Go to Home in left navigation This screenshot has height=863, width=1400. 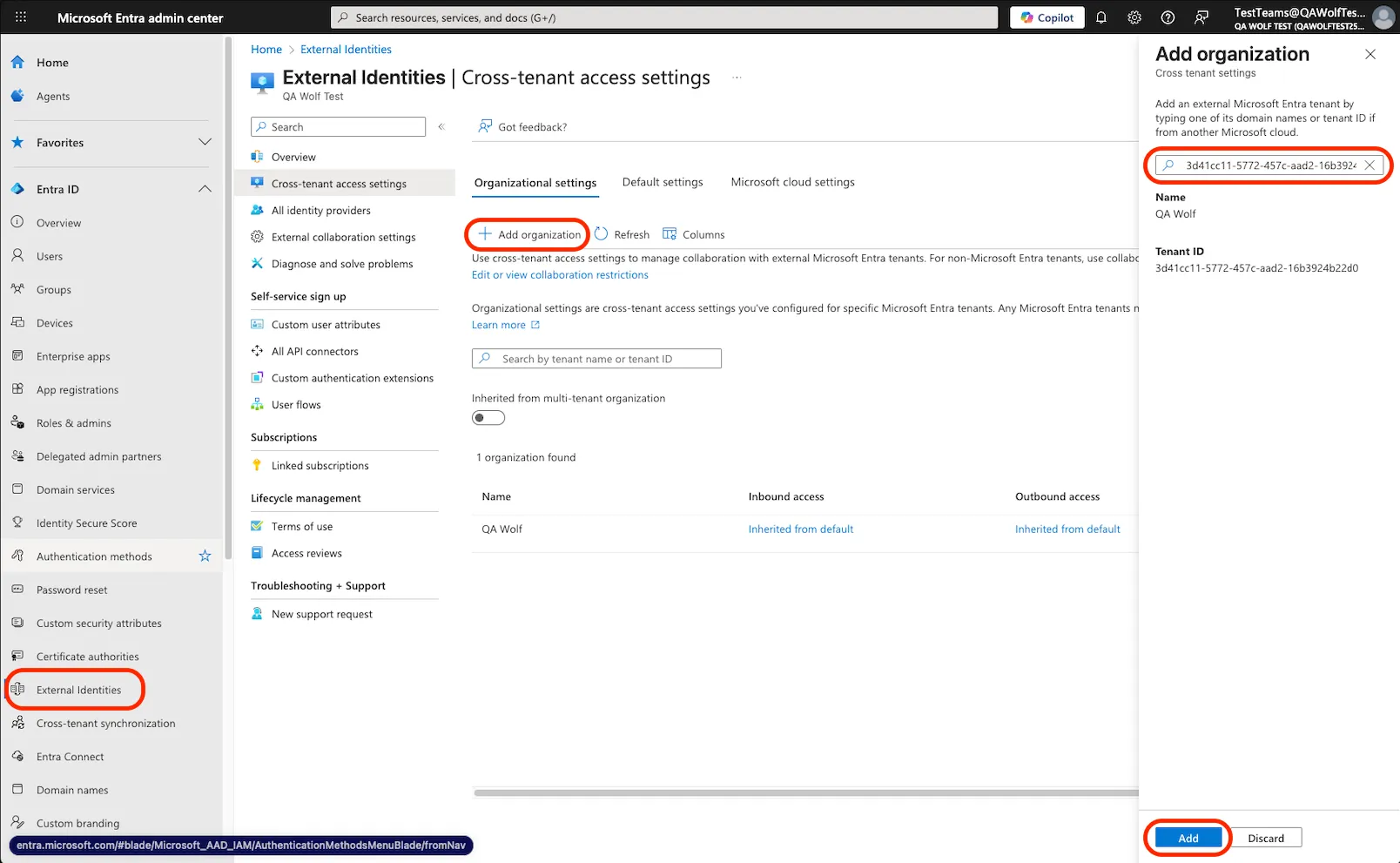tap(52, 63)
